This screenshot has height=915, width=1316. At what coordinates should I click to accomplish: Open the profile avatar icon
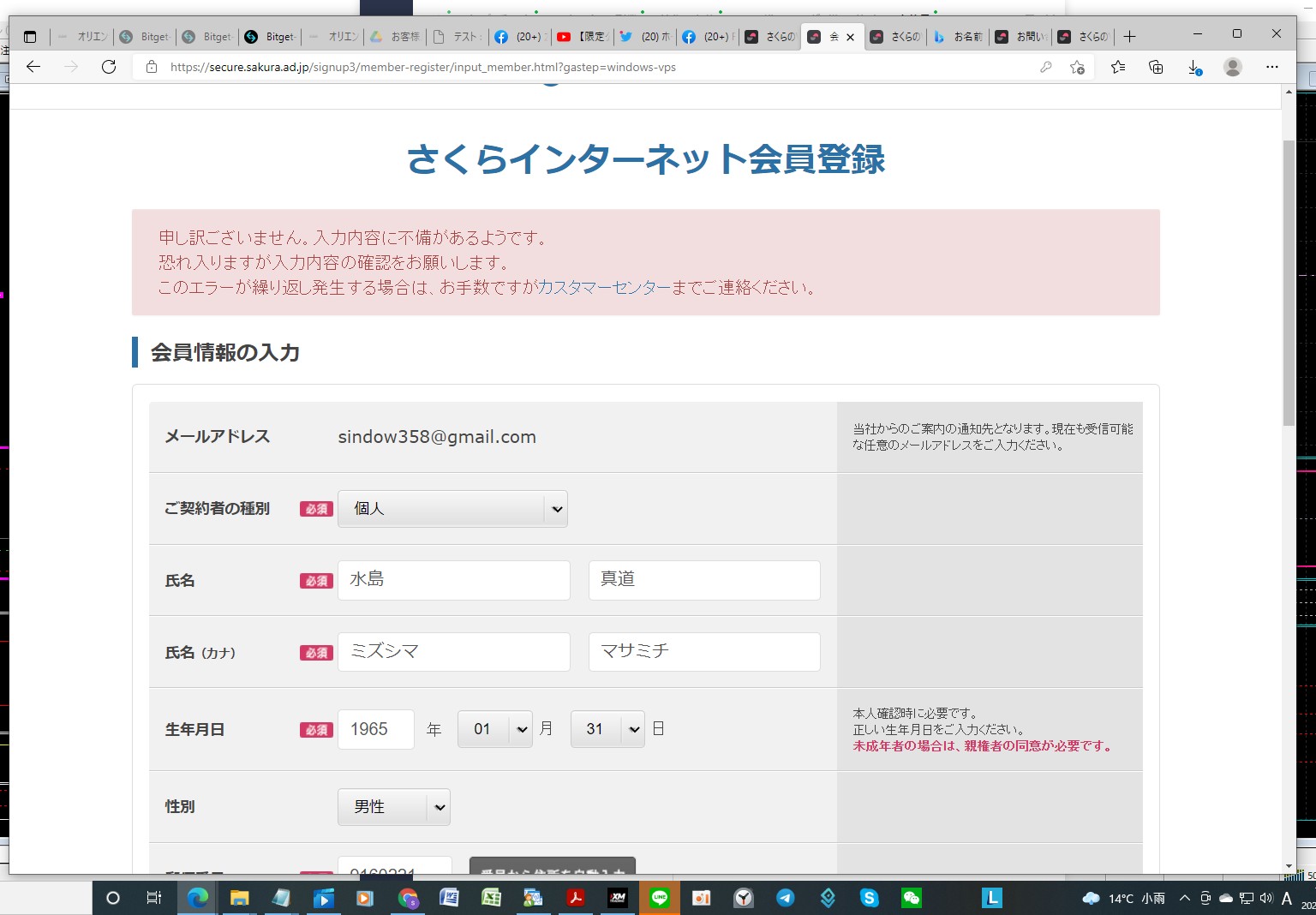click(1233, 67)
